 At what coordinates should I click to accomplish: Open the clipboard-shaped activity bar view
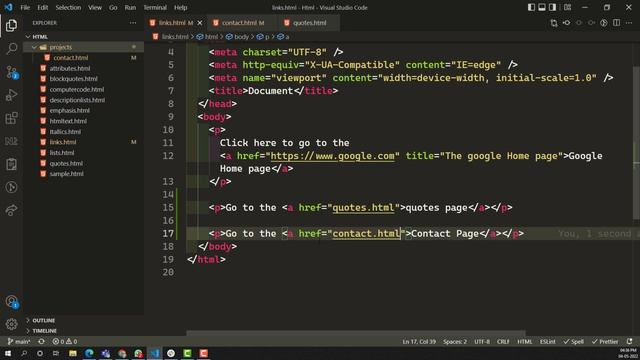click(11, 164)
